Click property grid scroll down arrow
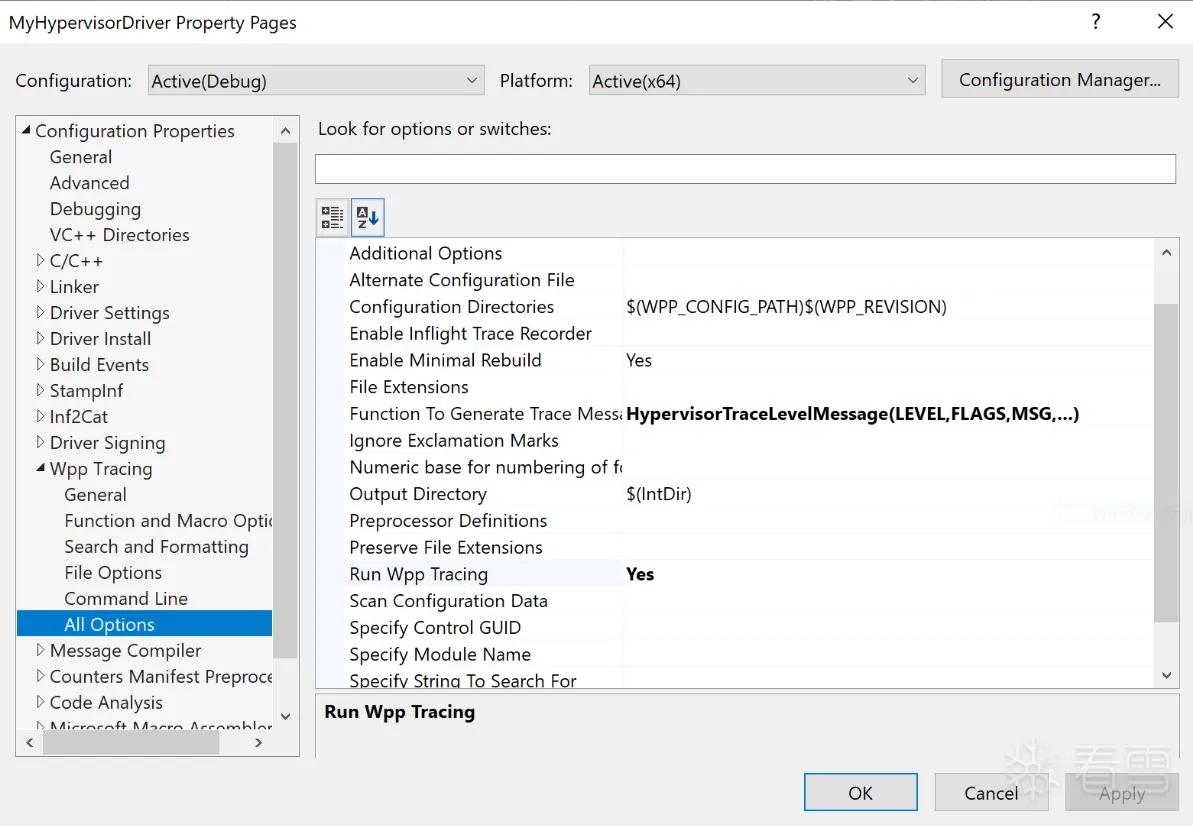 point(1166,675)
